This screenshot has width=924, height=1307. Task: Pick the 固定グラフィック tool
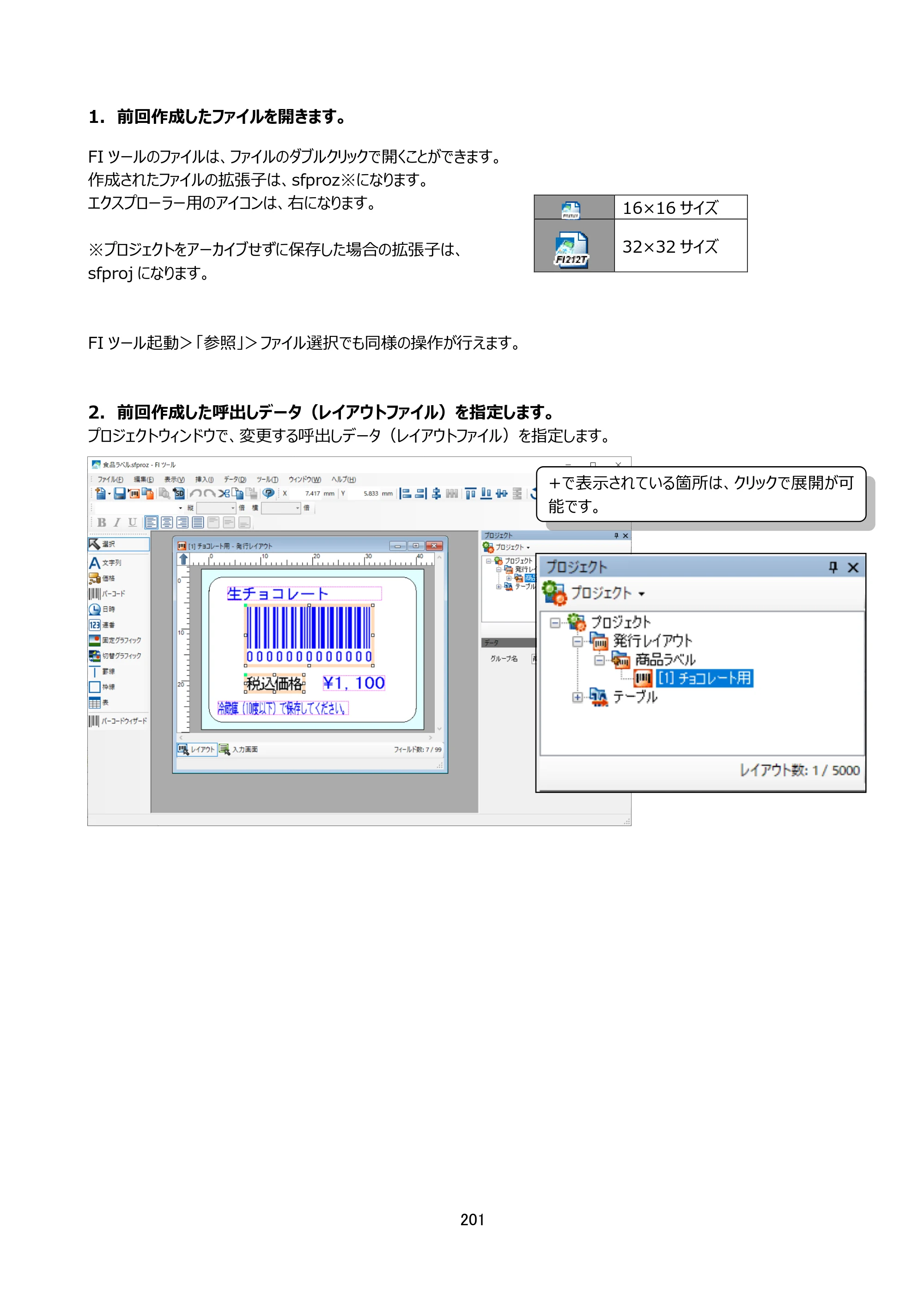click(x=115, y=640)
